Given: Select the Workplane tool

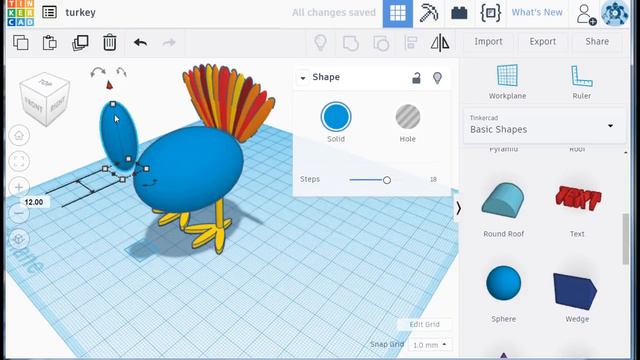Looking at the screenshot, I should [507, 82].
